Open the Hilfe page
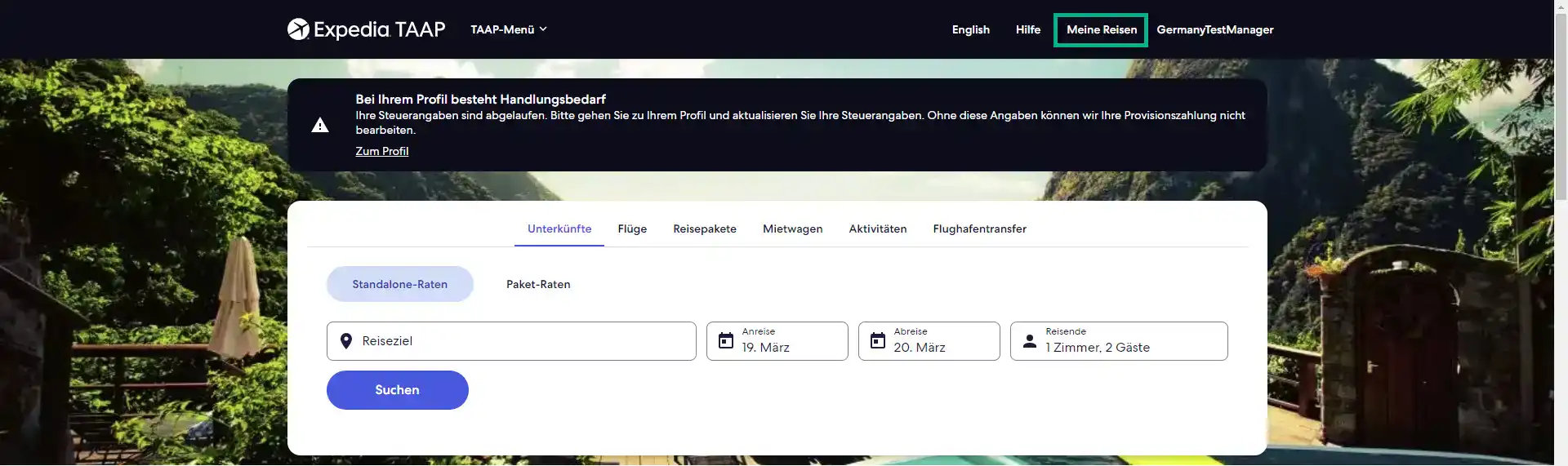The width and height of the screenshot is (1568, 466). coord(1027,29)
